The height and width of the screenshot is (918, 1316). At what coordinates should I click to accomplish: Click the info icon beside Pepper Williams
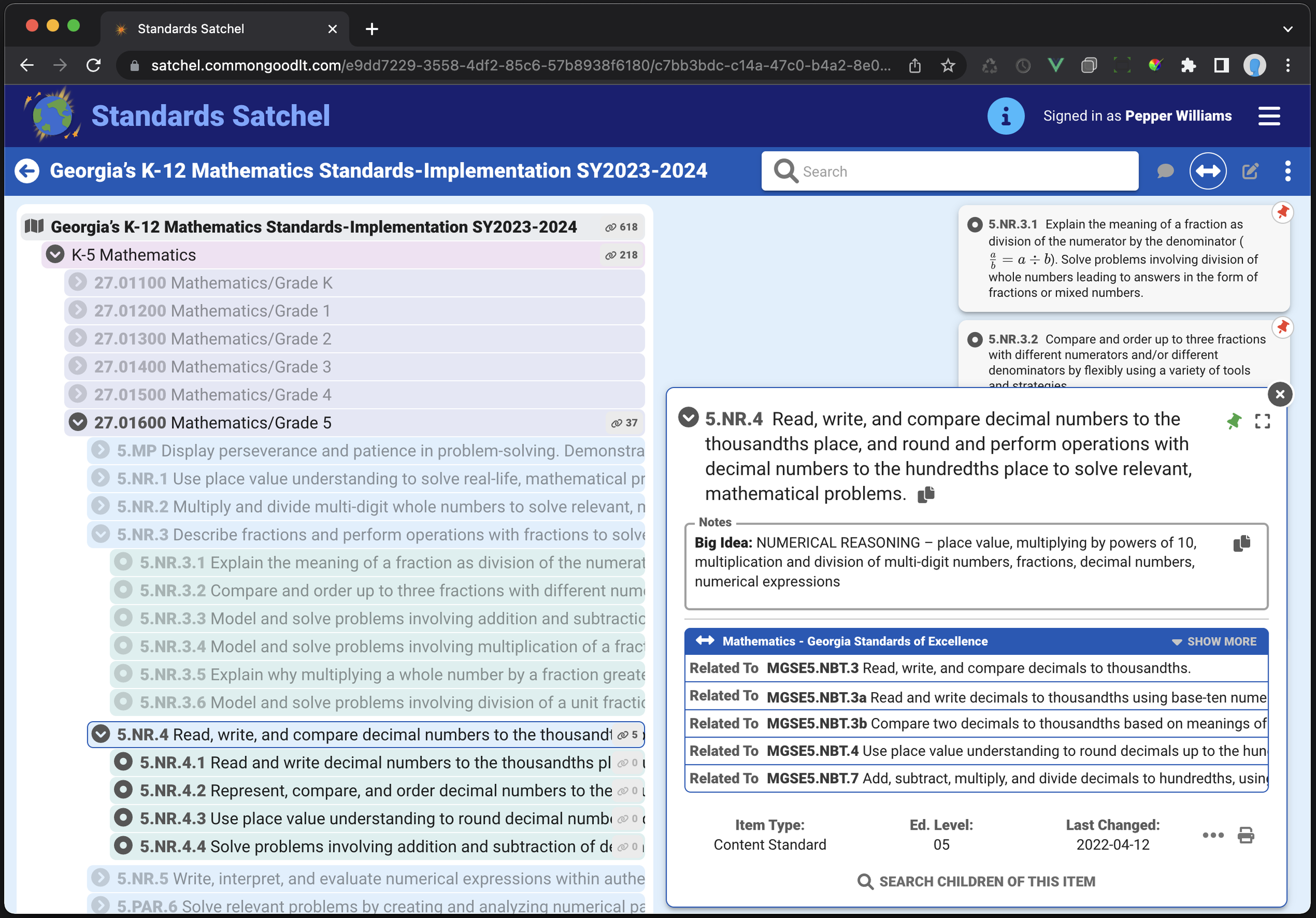[x=1005, y=115]
